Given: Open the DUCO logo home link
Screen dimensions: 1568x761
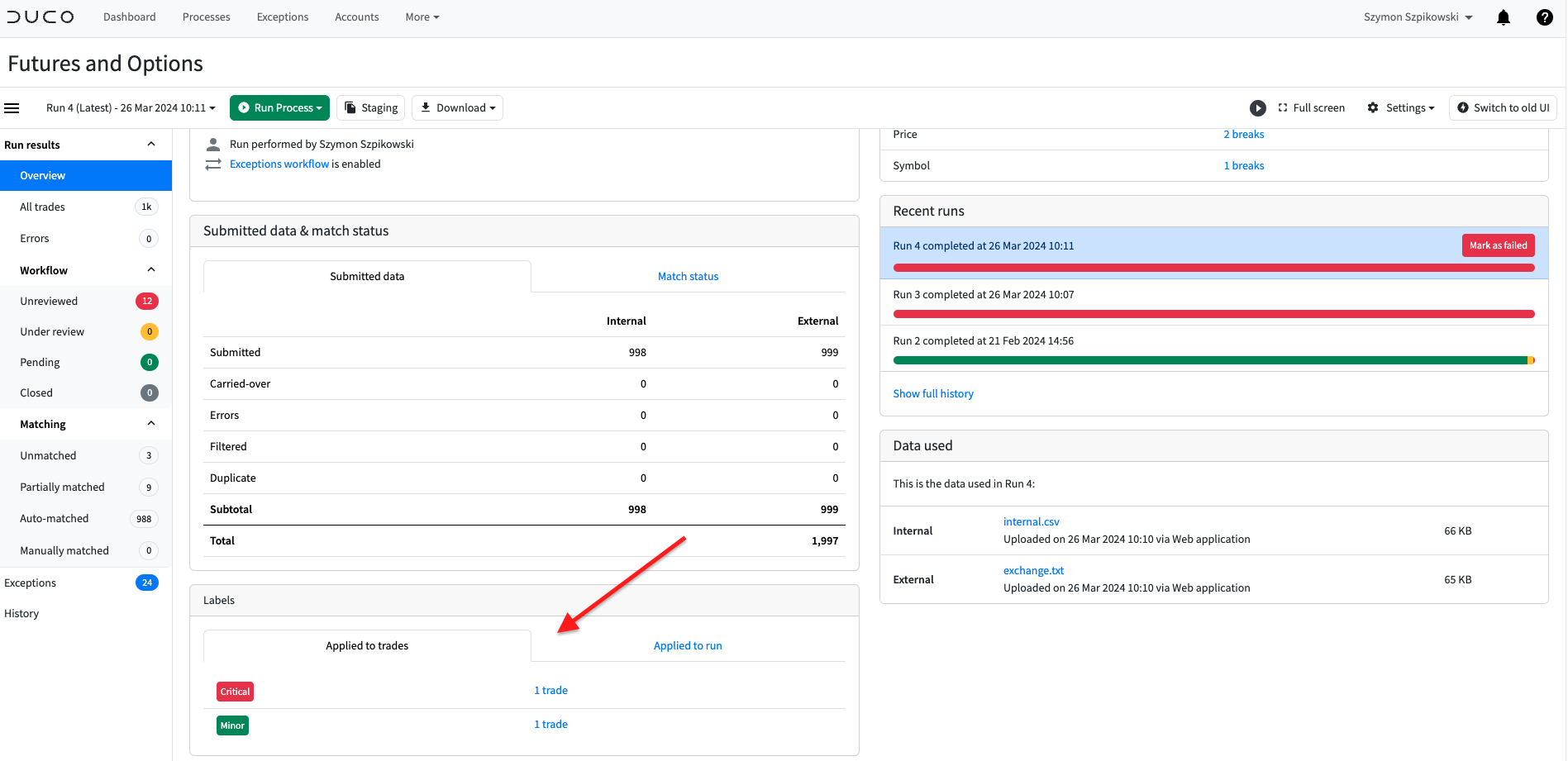Looking at the screenshot, I should [x=41, y=17].
